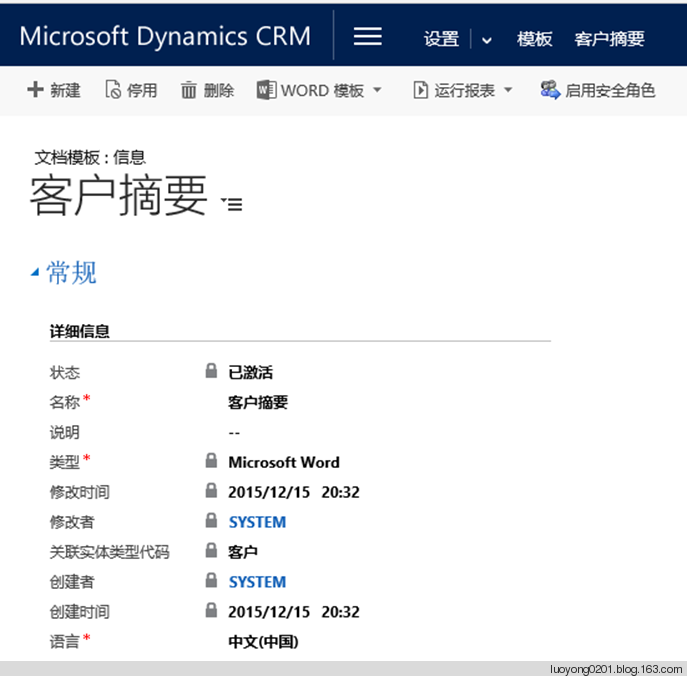This screenshot has width=687, height=676.
Task: Click the 停用 command label
Action: point(142,91)
